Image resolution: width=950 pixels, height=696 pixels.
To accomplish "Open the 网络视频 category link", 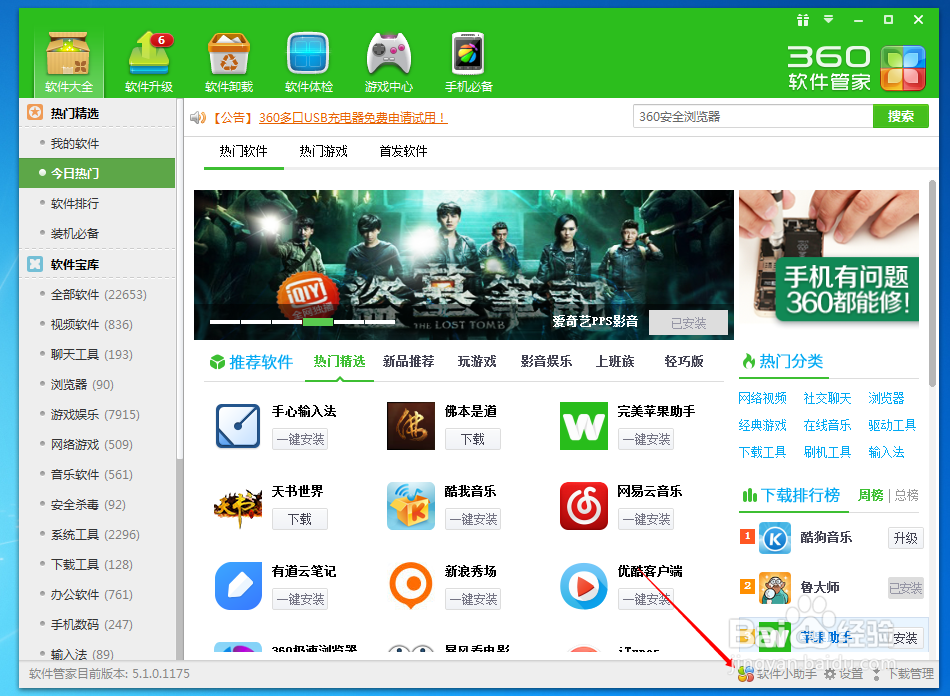I will (762, 398).
